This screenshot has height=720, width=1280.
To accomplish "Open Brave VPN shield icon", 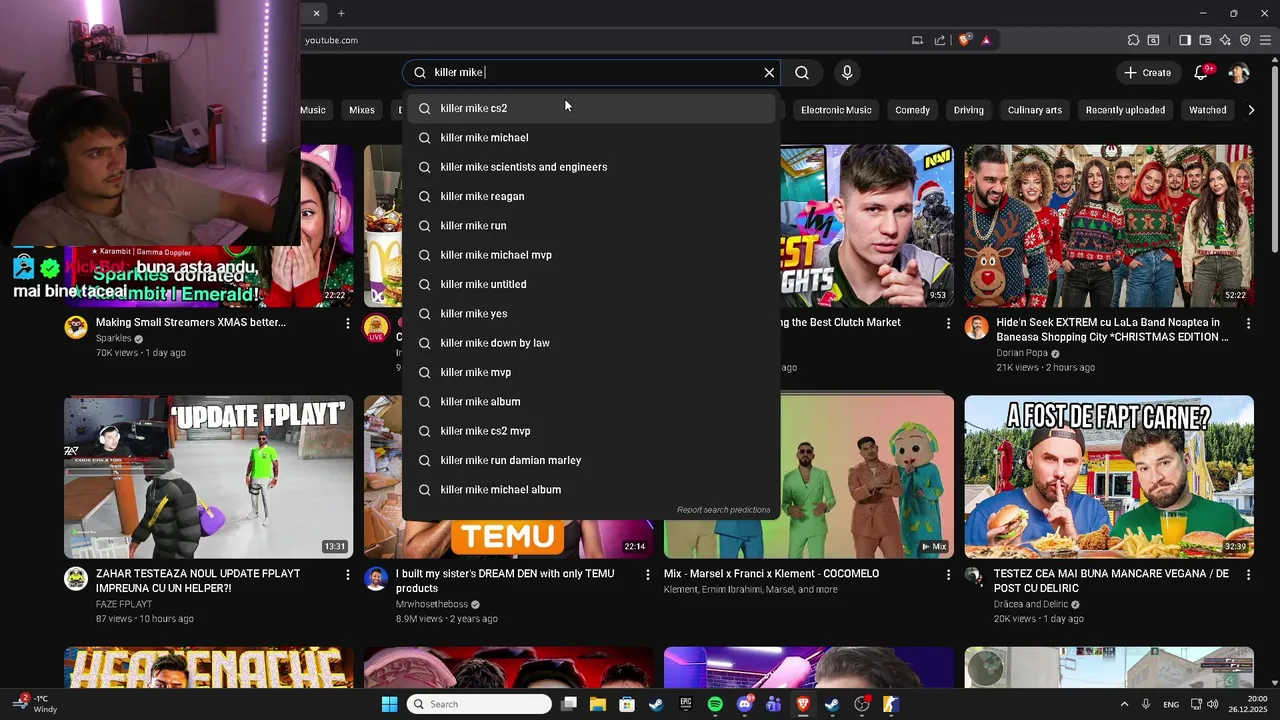I will [1245, 40].
